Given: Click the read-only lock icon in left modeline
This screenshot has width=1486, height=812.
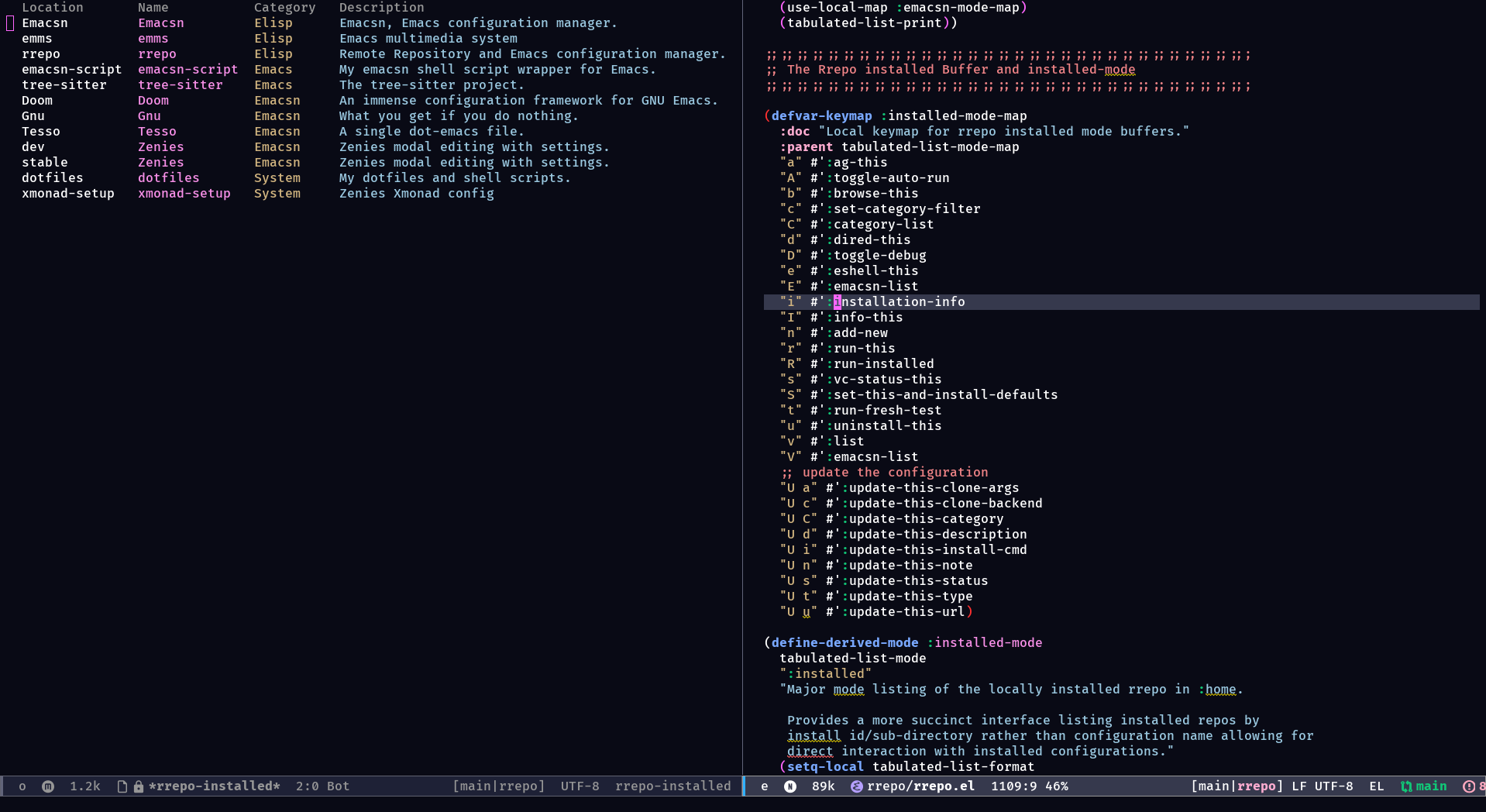Looking at the screenshot, I should coord(138,786).
